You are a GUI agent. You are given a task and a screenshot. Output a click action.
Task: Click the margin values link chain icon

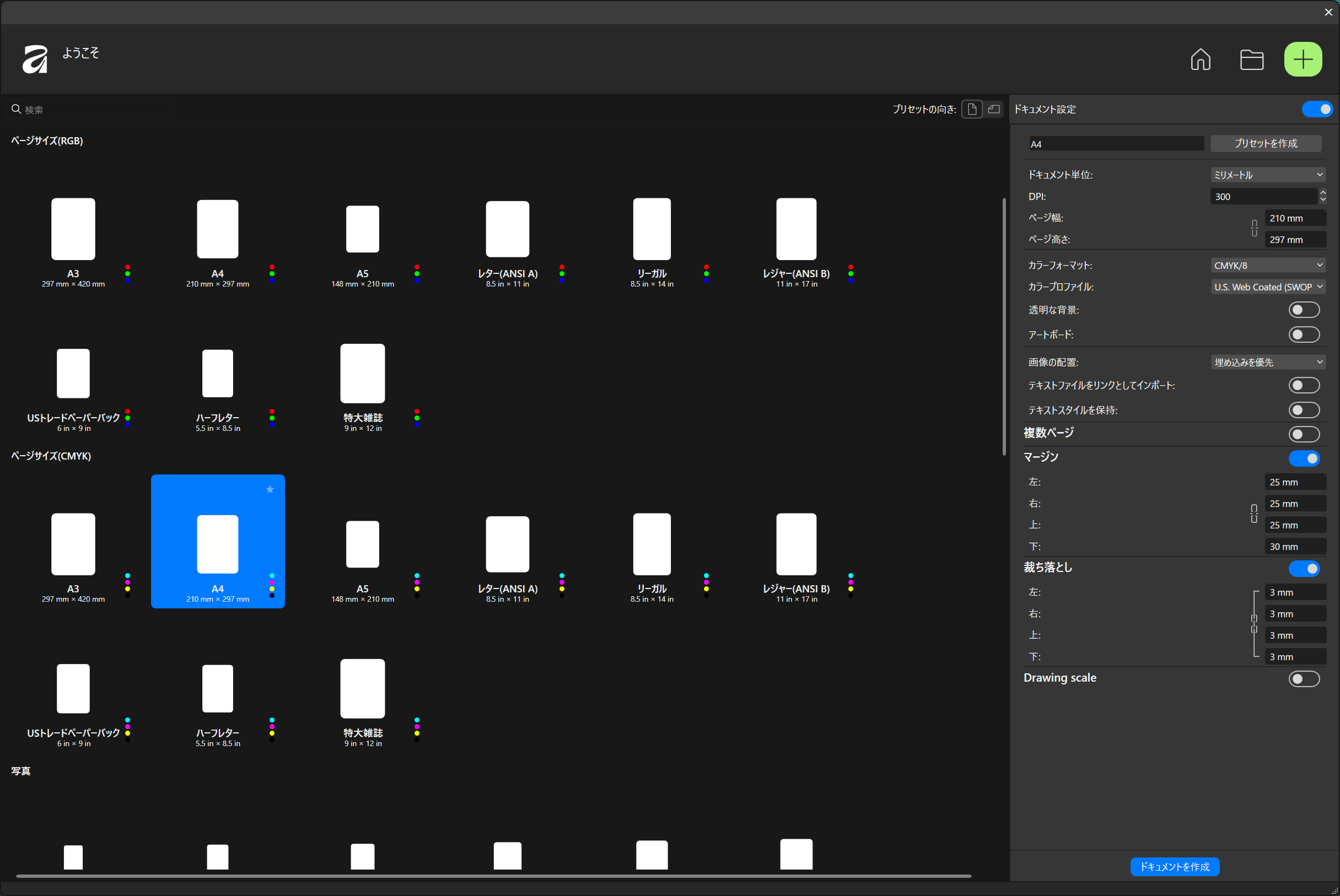[1253, 514]
